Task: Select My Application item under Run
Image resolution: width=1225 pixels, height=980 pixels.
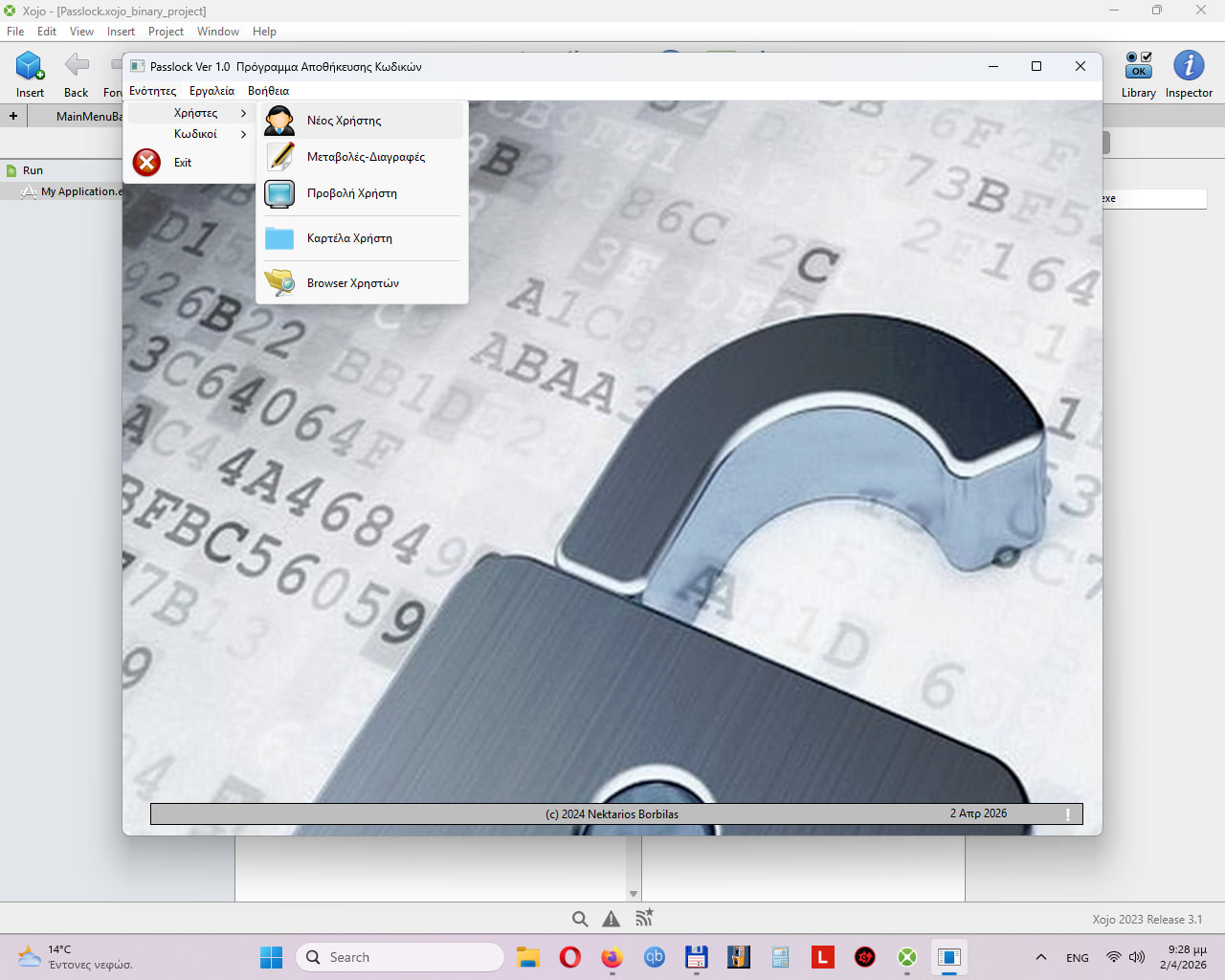Action: click(x=80, y=191)
